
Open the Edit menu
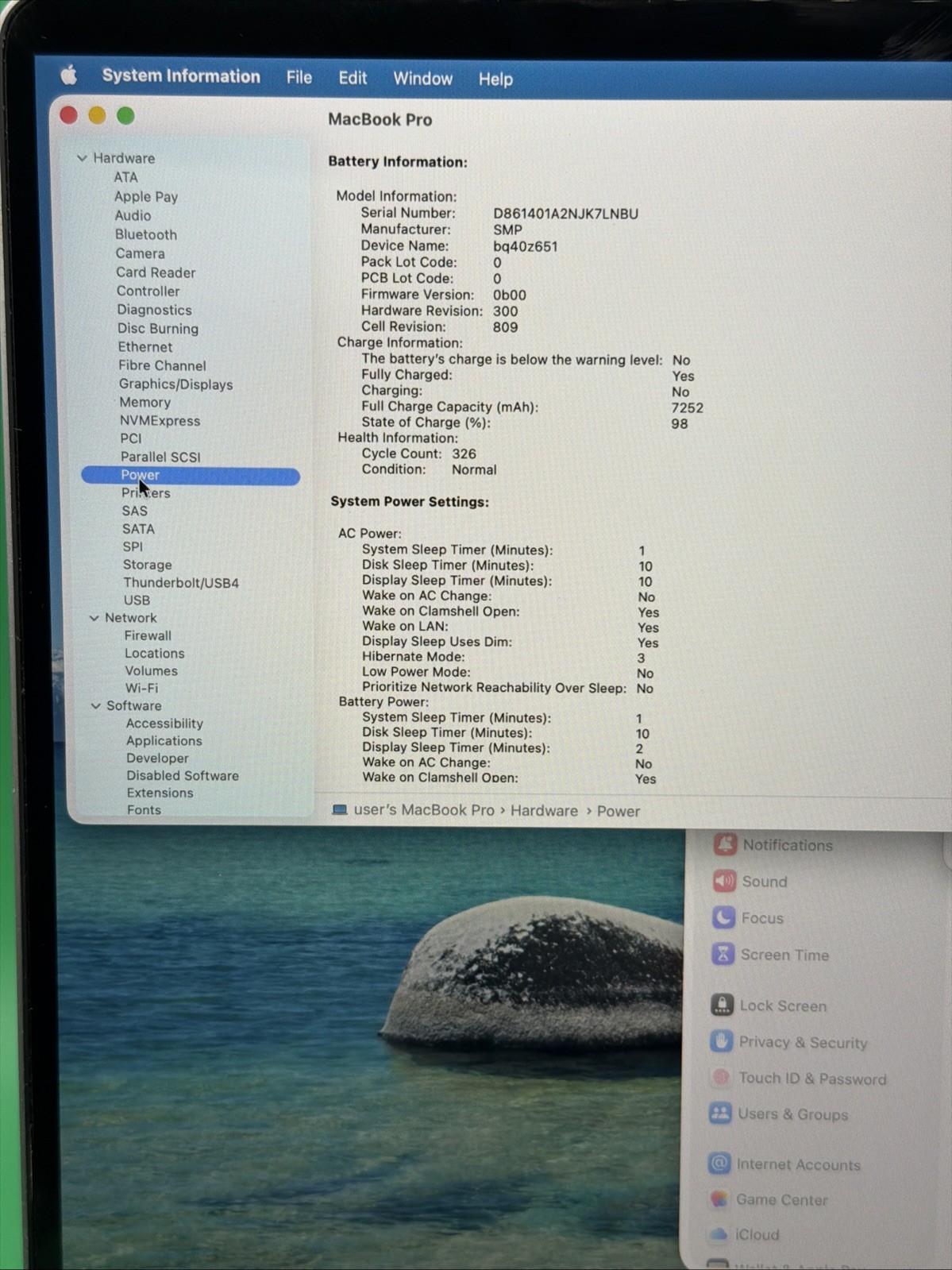[x=353, y=78]
